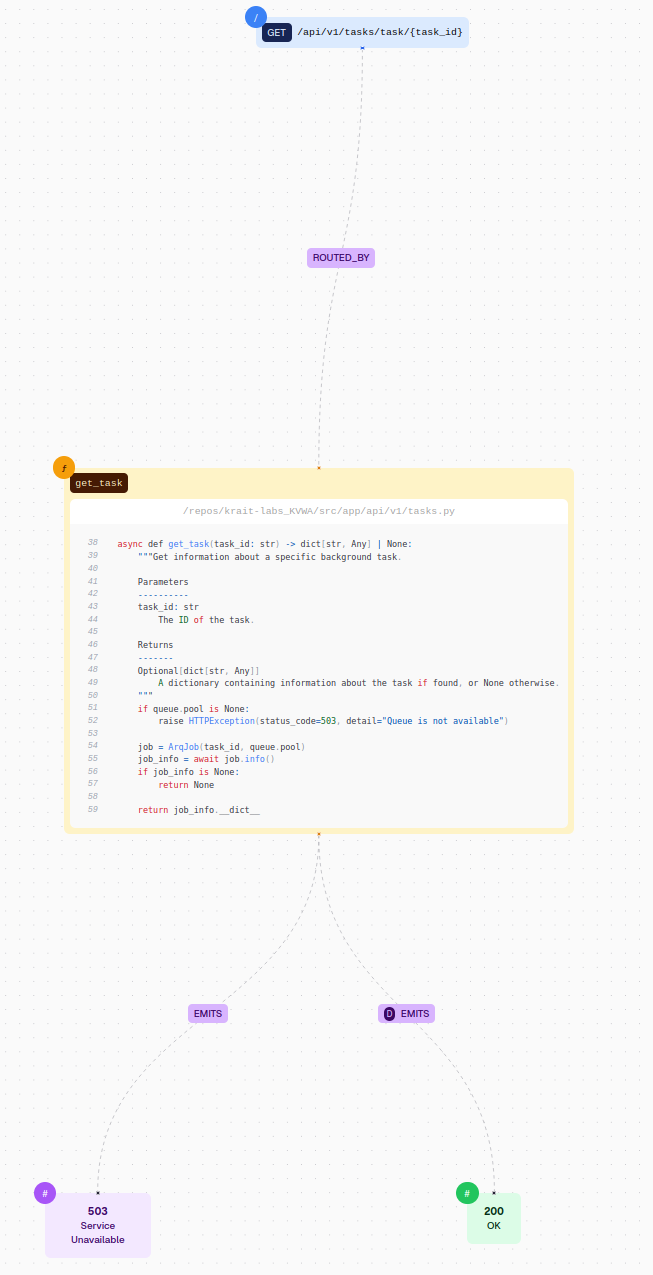This screenshot has width=653, height=1275.
Task: Click the 'Returns' docstring heading line
Action: [x=155, y=645]
